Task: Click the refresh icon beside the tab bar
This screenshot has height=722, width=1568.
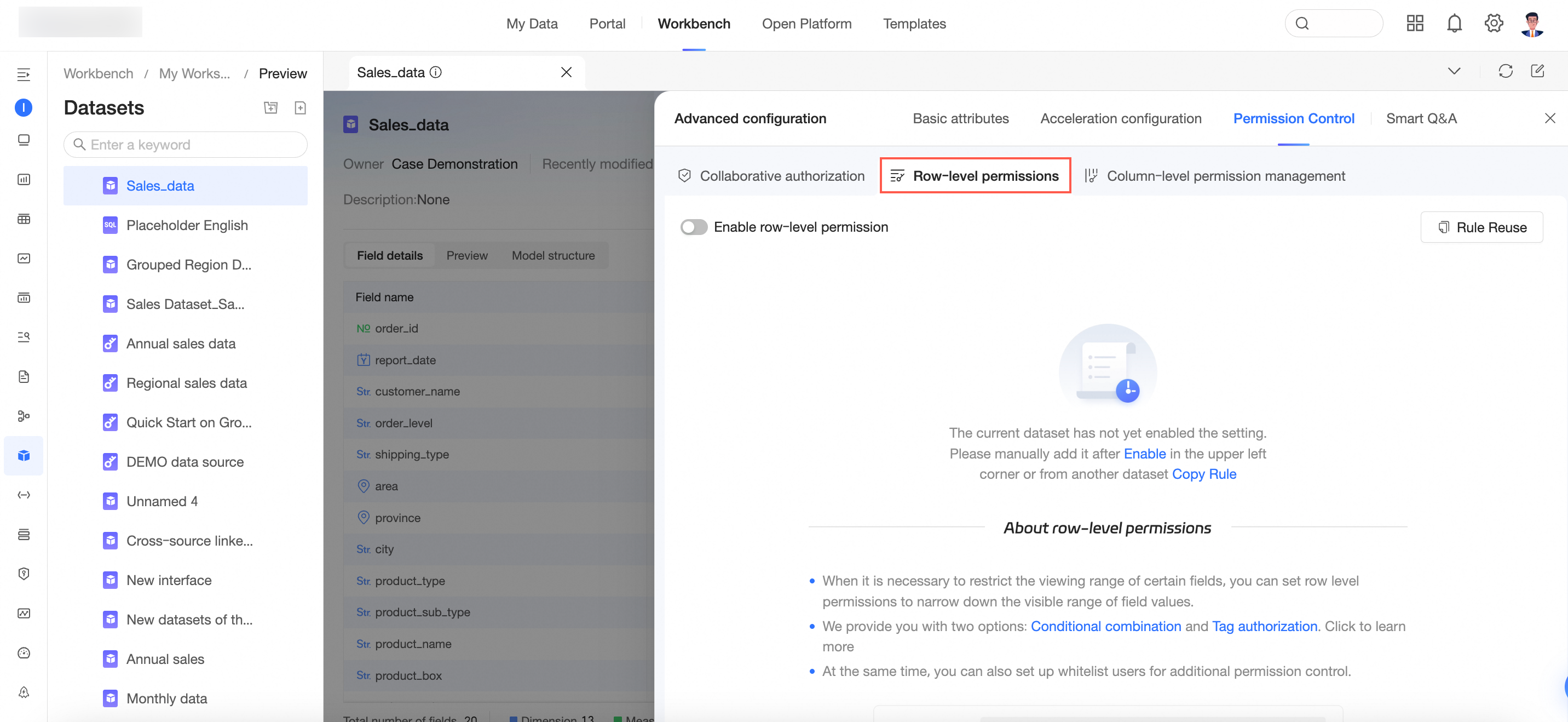Action: click(1505, 71)
